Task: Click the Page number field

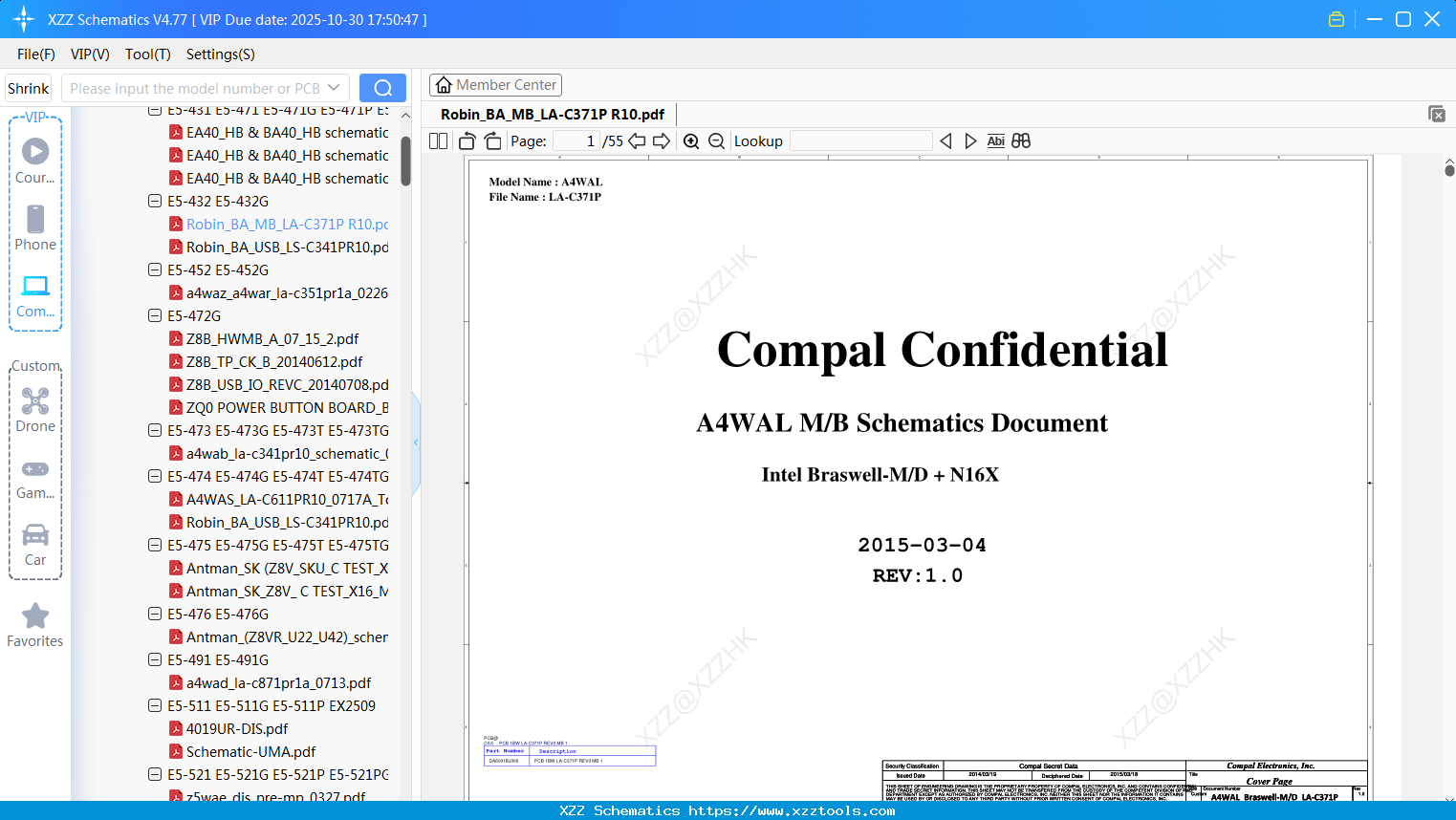Action: point(576,141)
